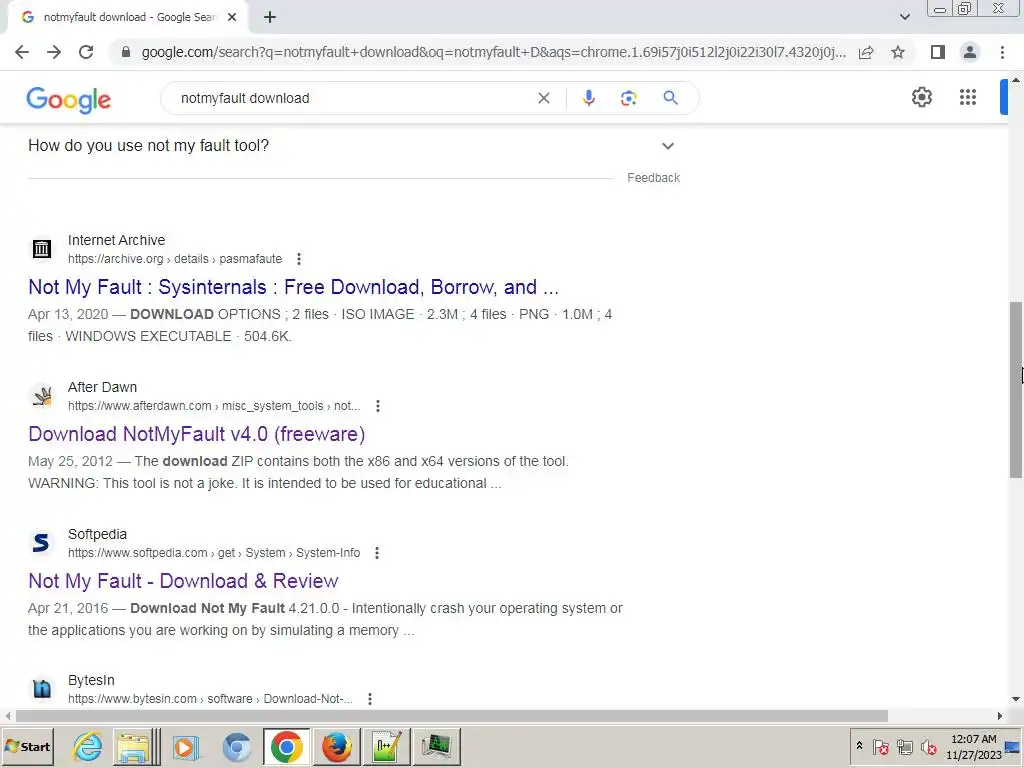Click the Feedback link

(653, 178)
